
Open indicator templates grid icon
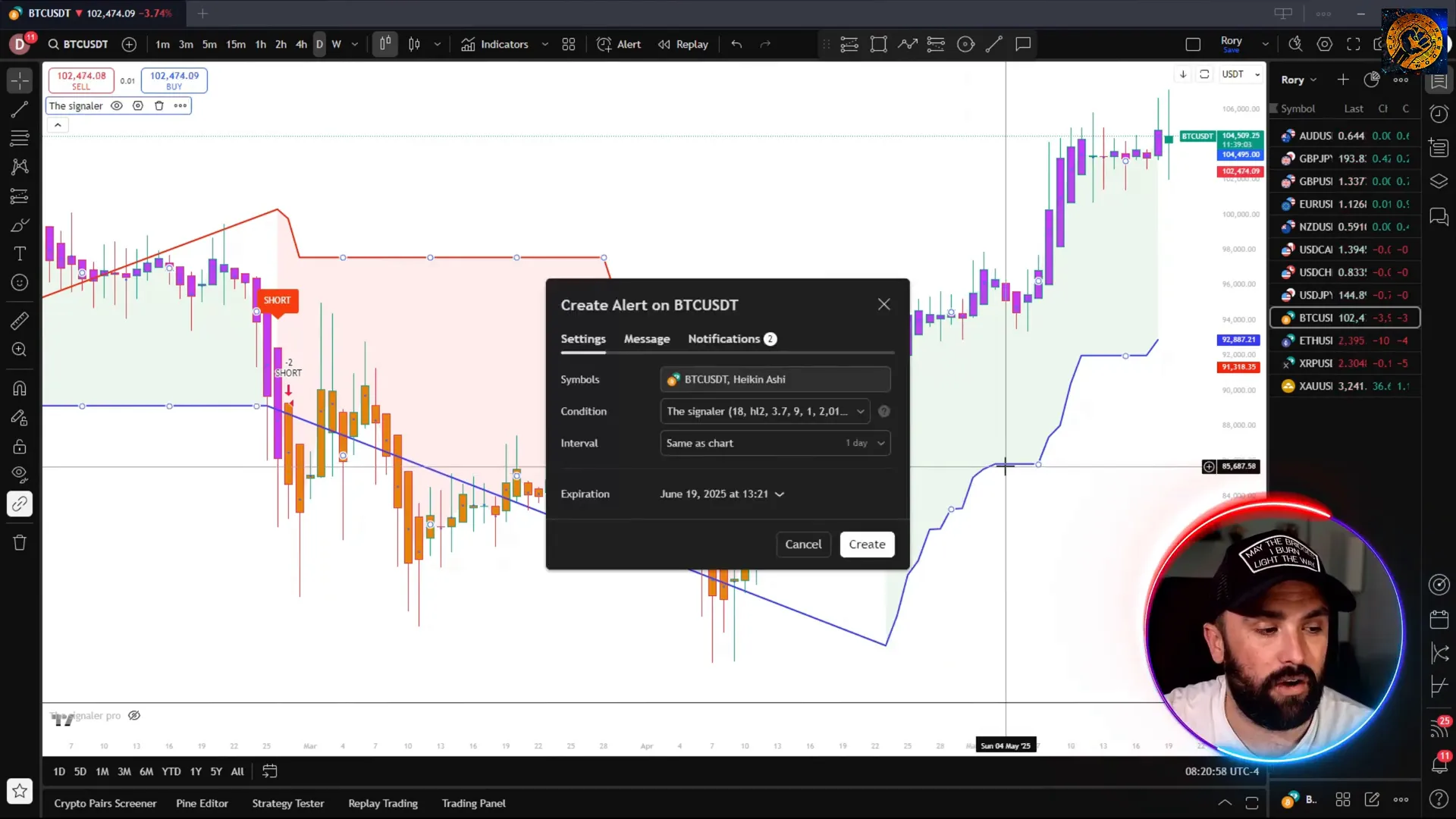pyautogui.click(x=569, y=44)
